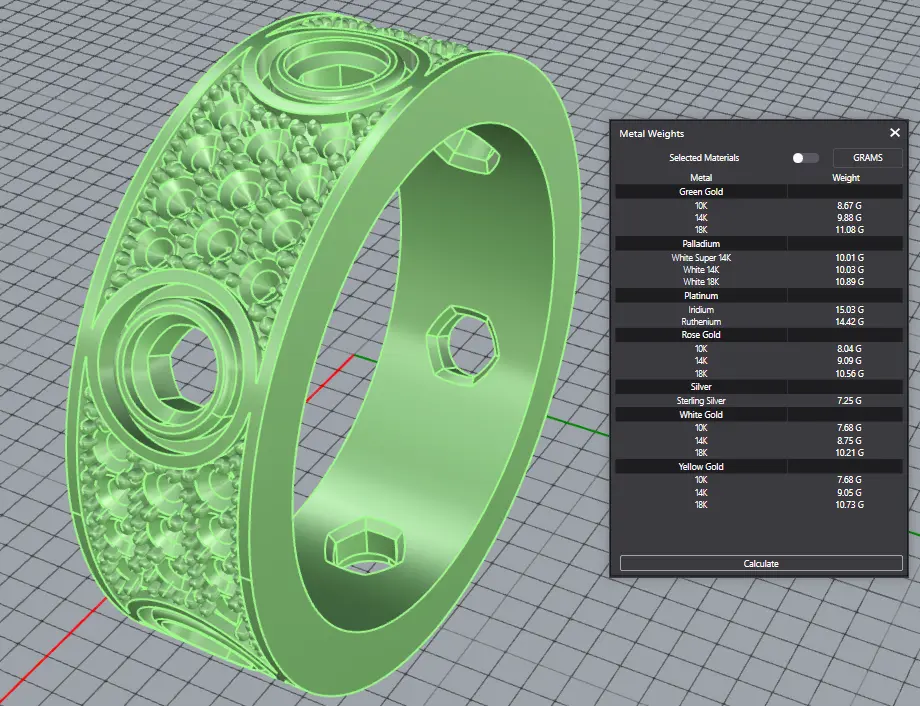The image size is (920, 706).
Task: Select the Silver group header
Action: click(x=701, y=386)
